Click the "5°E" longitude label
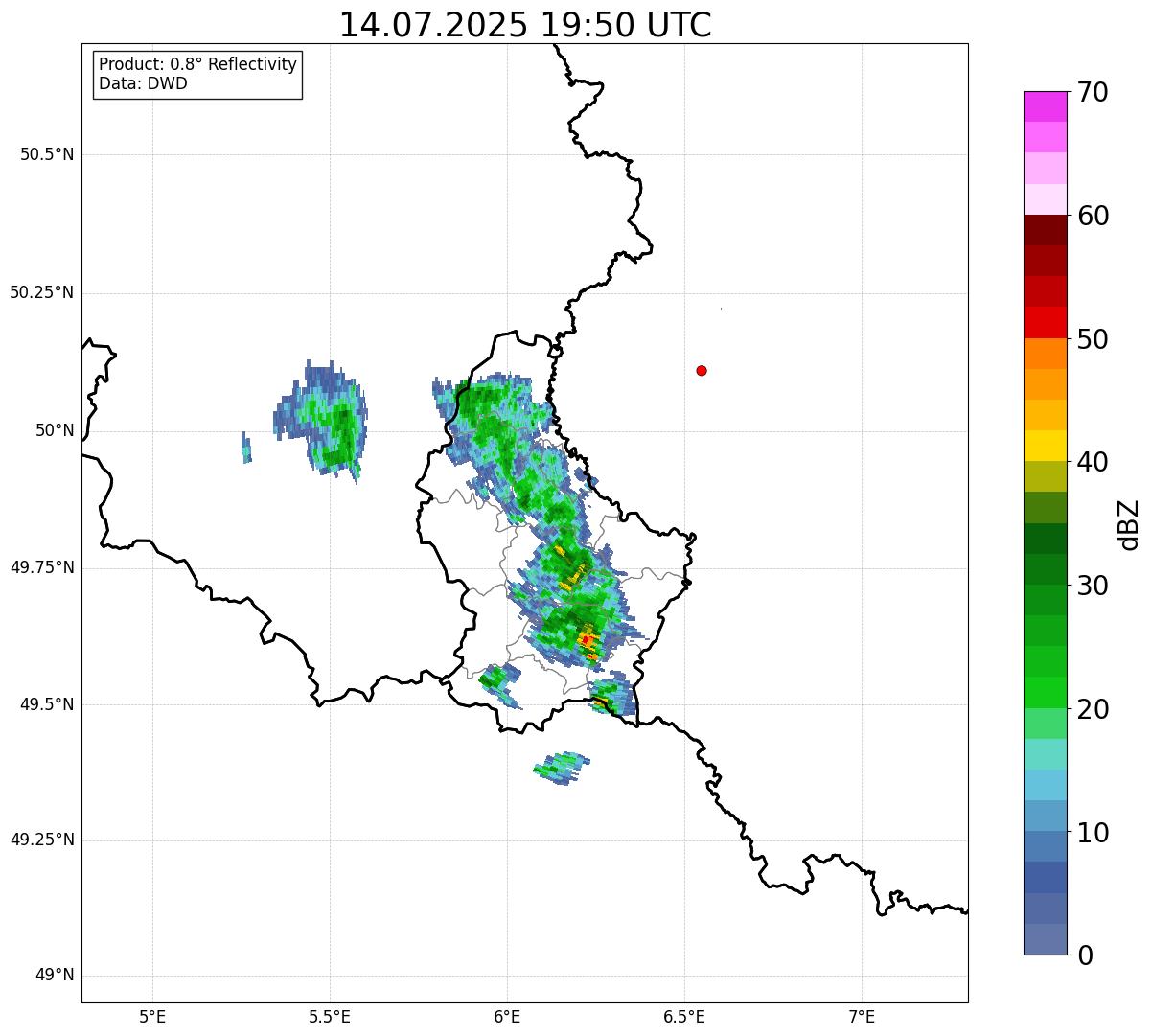The height and width of the screenshot is (1036, 1152). coord(152,1016)
